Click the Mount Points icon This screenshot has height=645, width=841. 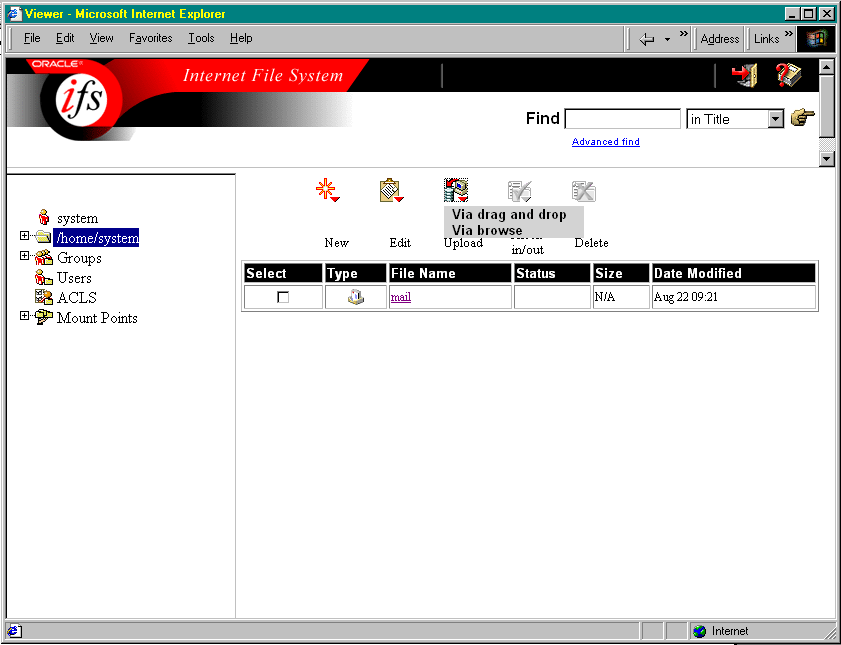(43, 317)
